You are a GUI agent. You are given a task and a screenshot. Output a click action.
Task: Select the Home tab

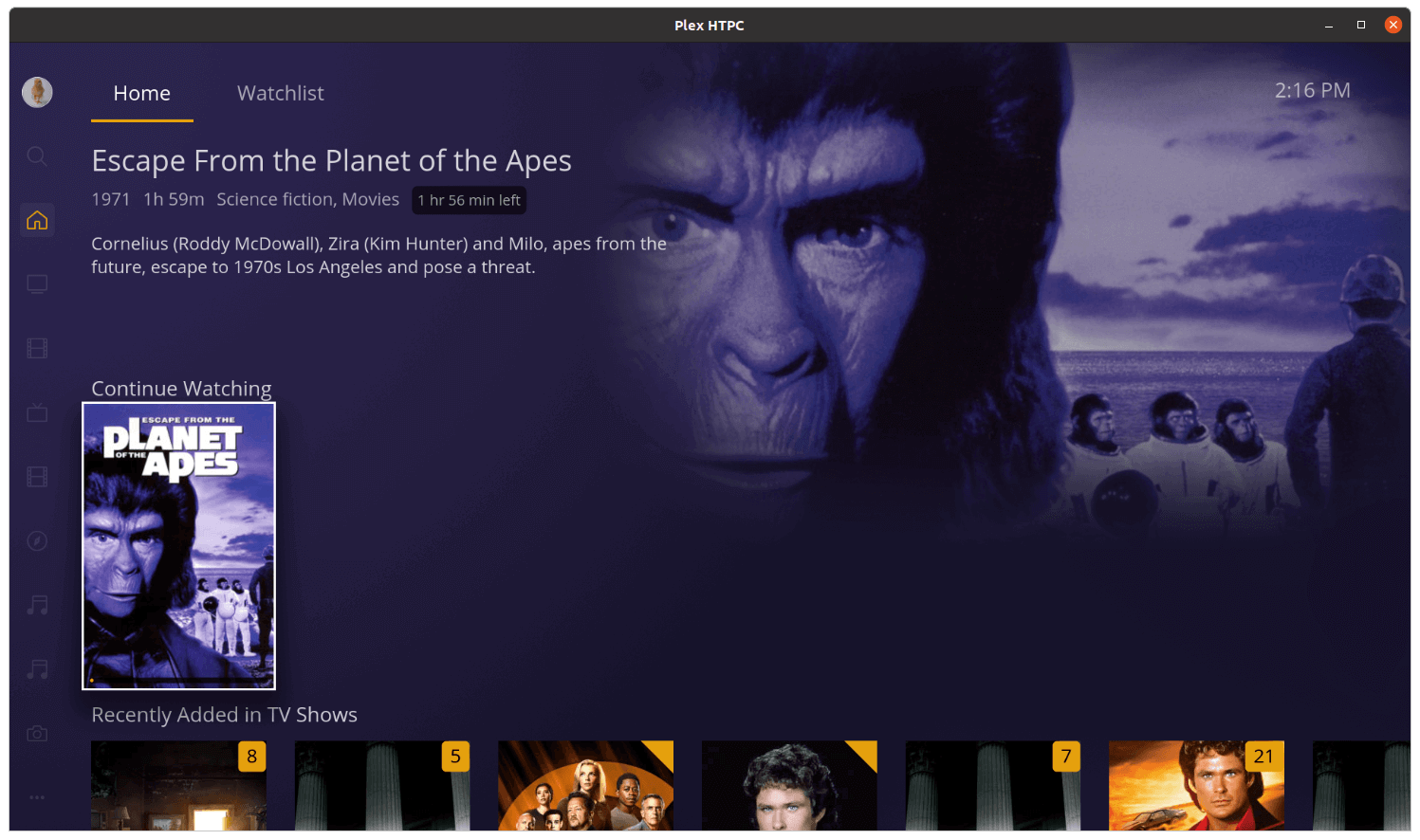(141, 93)
